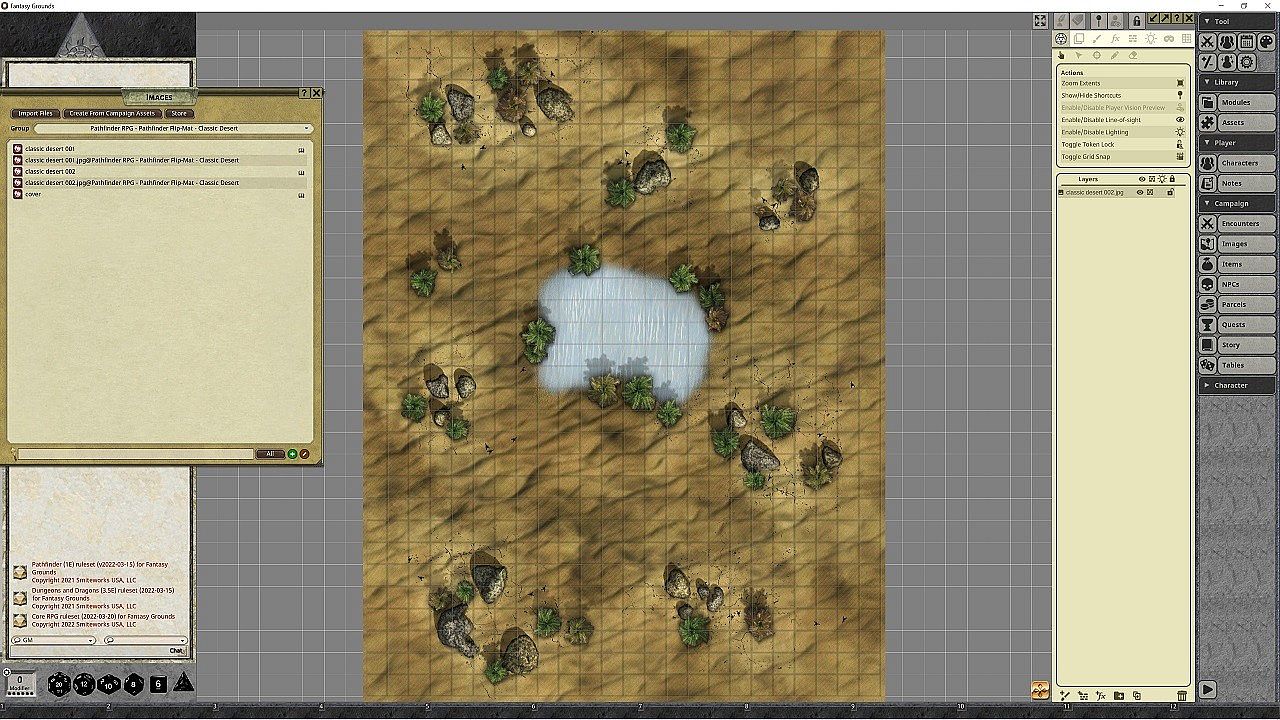Open the Assets library entry
The width and height of the screenshot is (1280, 720).
pyautogui.click(x=1247, y=123)
